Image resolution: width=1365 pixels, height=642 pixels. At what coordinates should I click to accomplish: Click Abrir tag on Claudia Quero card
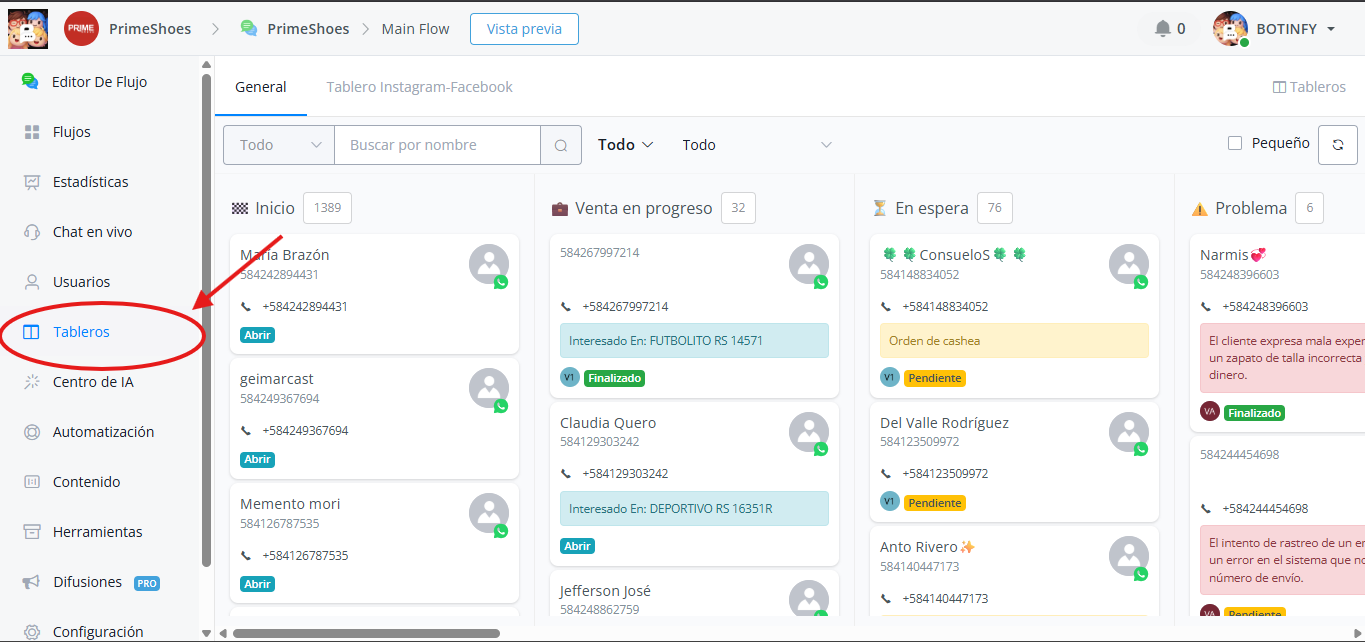(578, 546)
